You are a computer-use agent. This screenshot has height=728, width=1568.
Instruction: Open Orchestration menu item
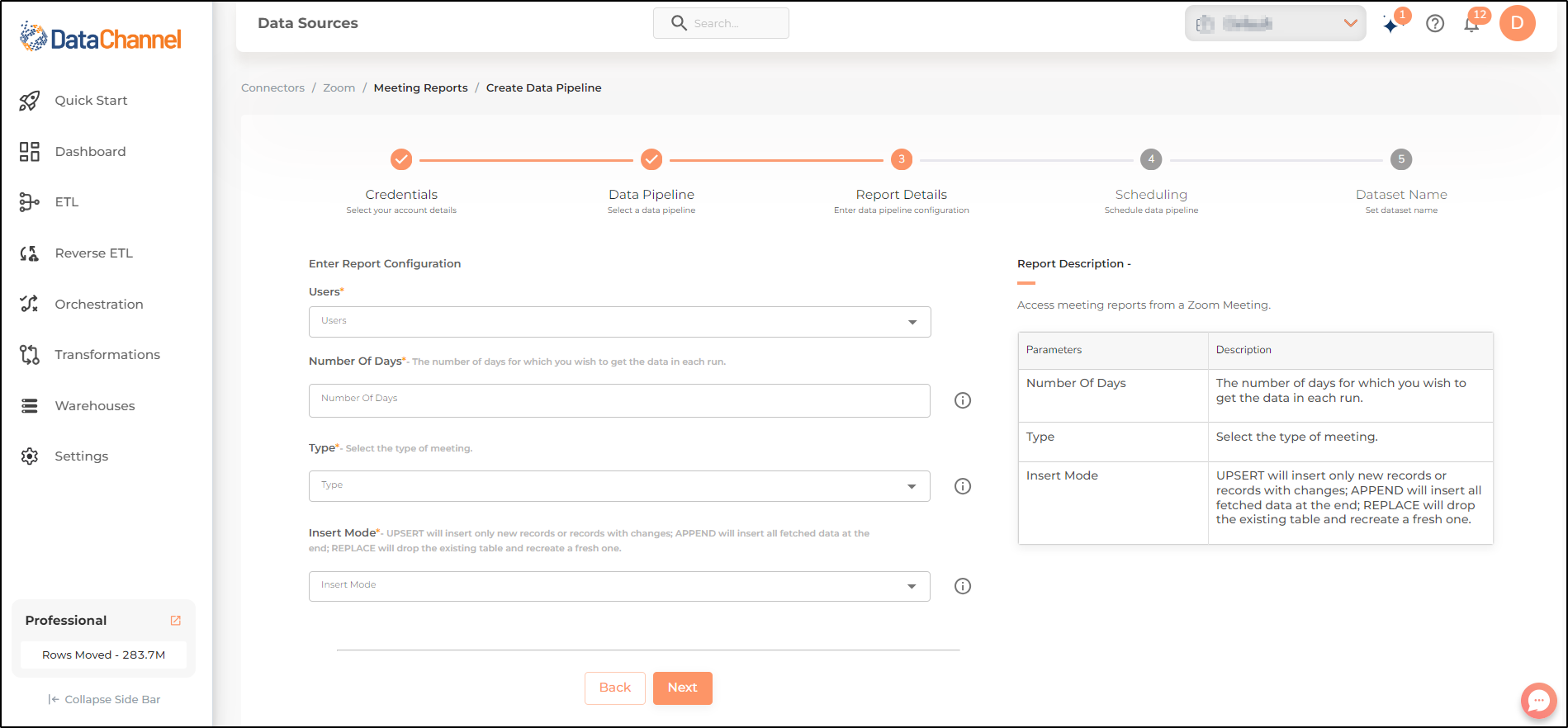click(x=99, y=305)
